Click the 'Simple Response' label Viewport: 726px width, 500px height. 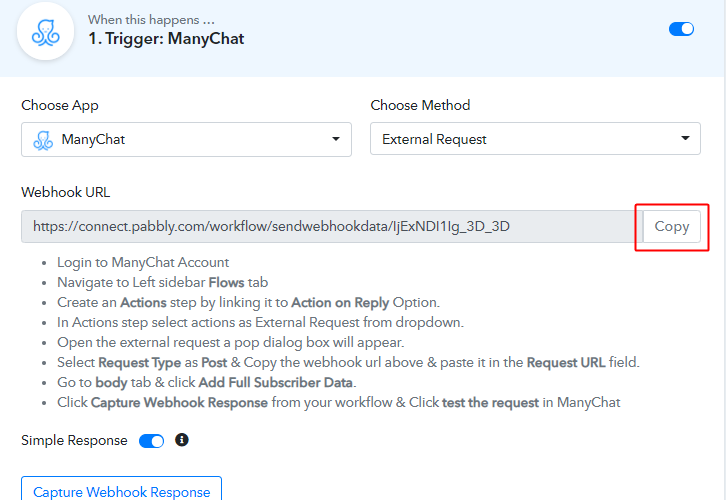pyautogui.click(x=74, y=440)
